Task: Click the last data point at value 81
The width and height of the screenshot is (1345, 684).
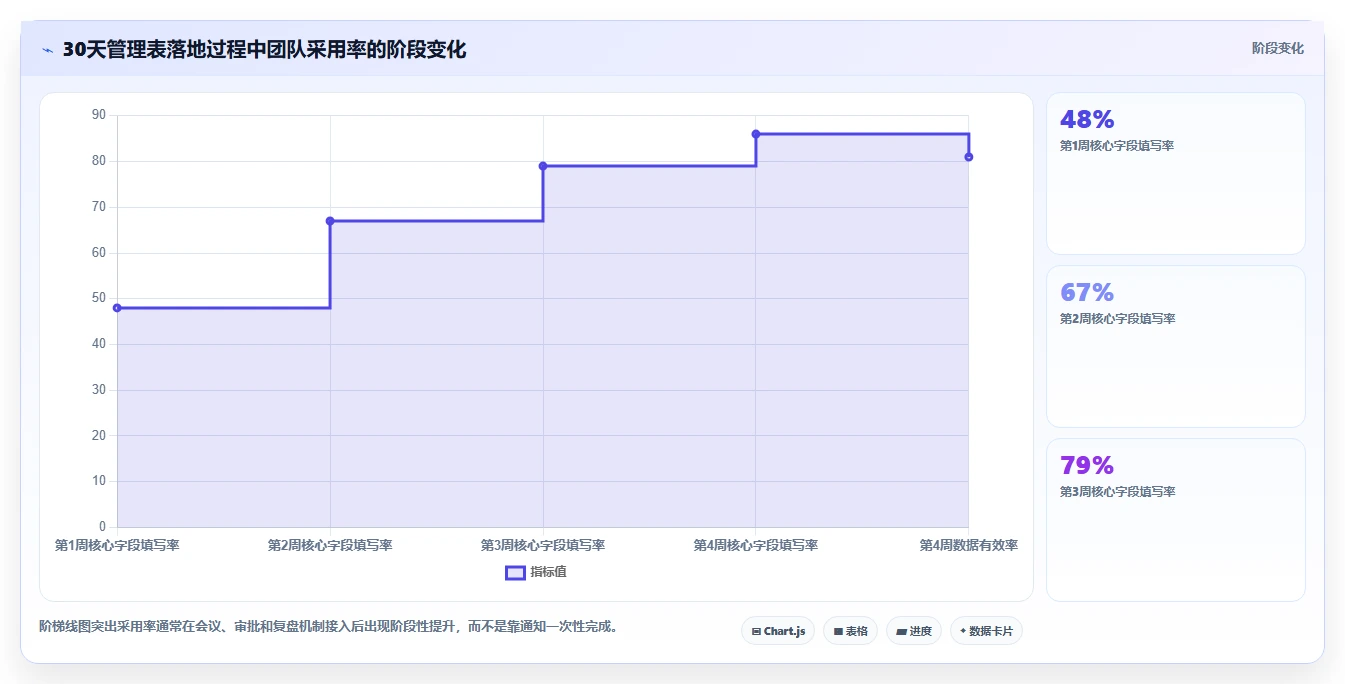Action: click(969, 157)
